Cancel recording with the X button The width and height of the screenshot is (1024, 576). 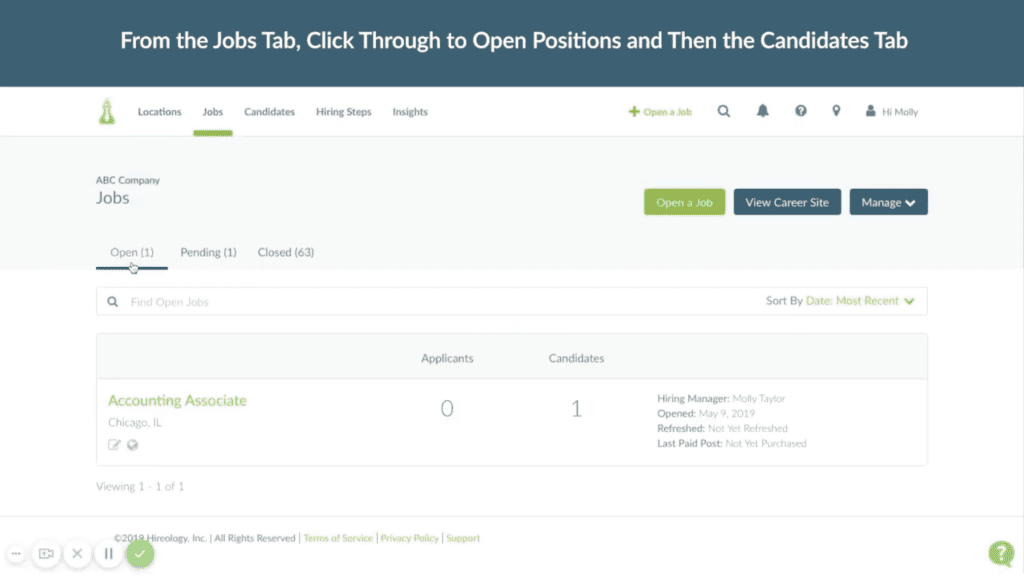click(x=77, y=553)
